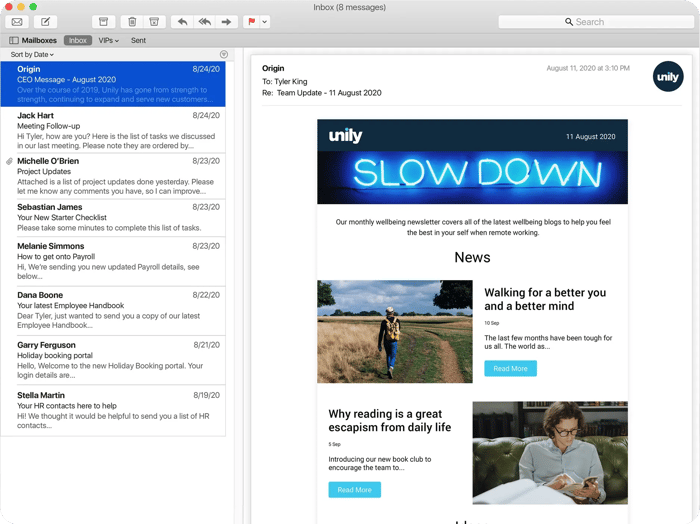The image size is (700, 524).
Task: Click the Slow Down neon banner image
Action: point(472,177)
